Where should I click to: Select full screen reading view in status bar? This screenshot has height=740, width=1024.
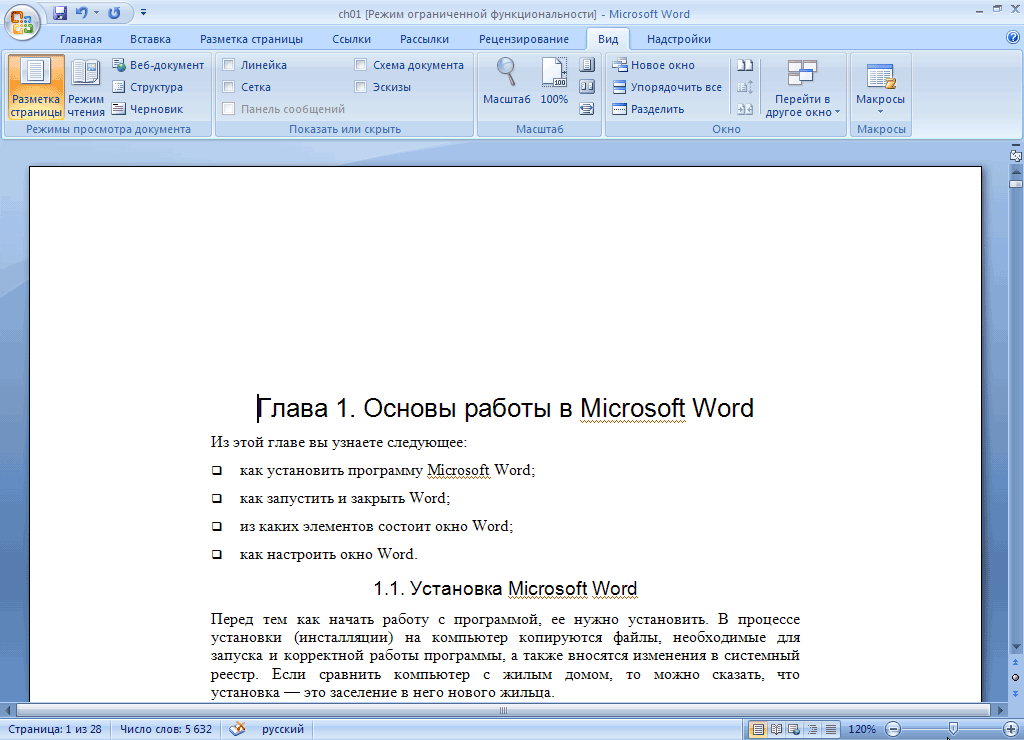776,729
